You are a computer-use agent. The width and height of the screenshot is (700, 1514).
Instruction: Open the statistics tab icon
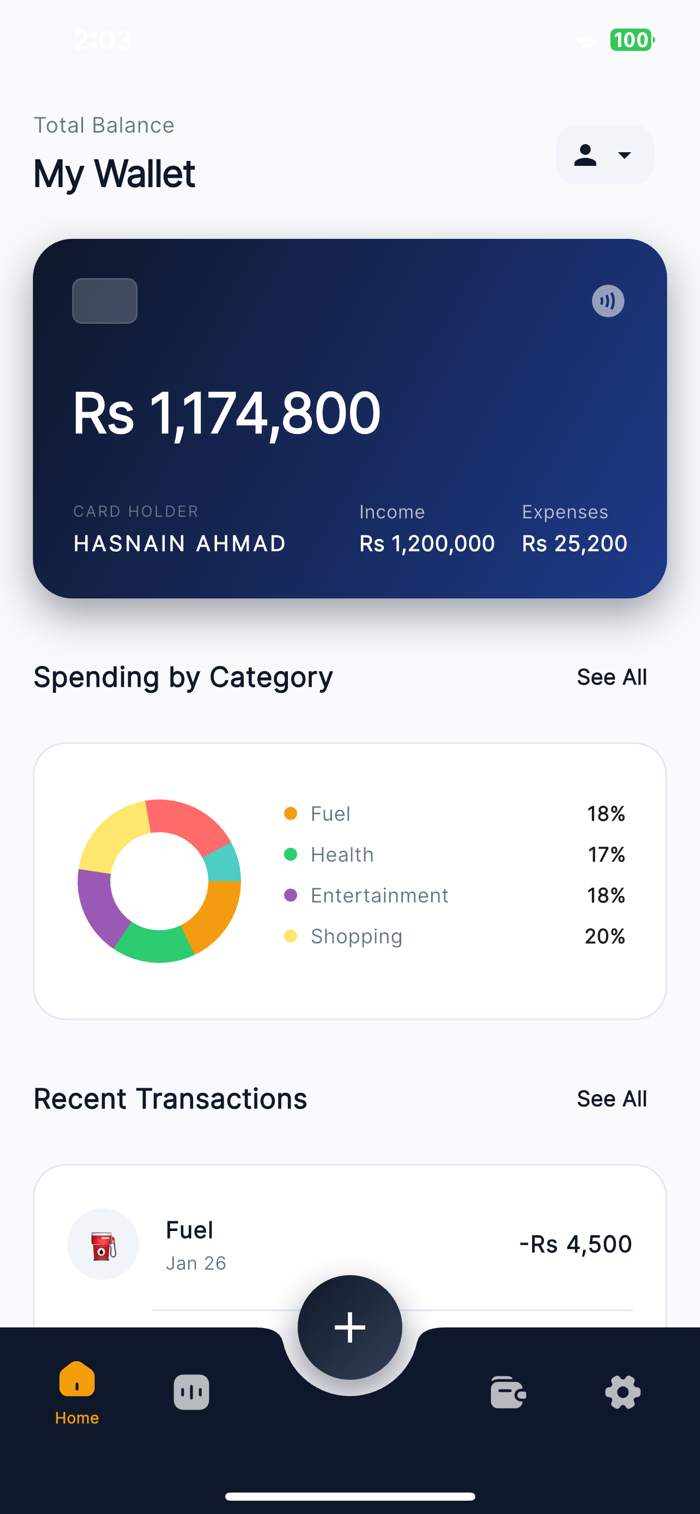pyautogui.click(x=191, y=1392)
